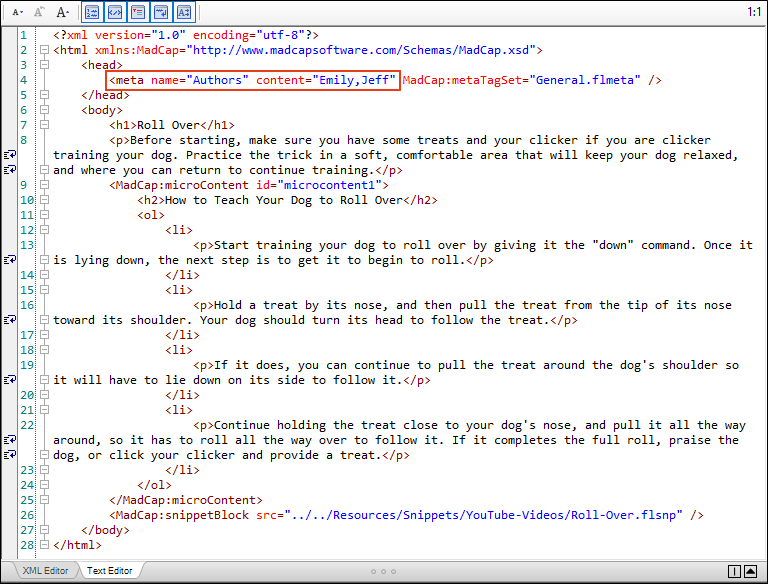Toggle syntax coloring for tags
This screenshot has width=768, height=584.
point(115,12)
